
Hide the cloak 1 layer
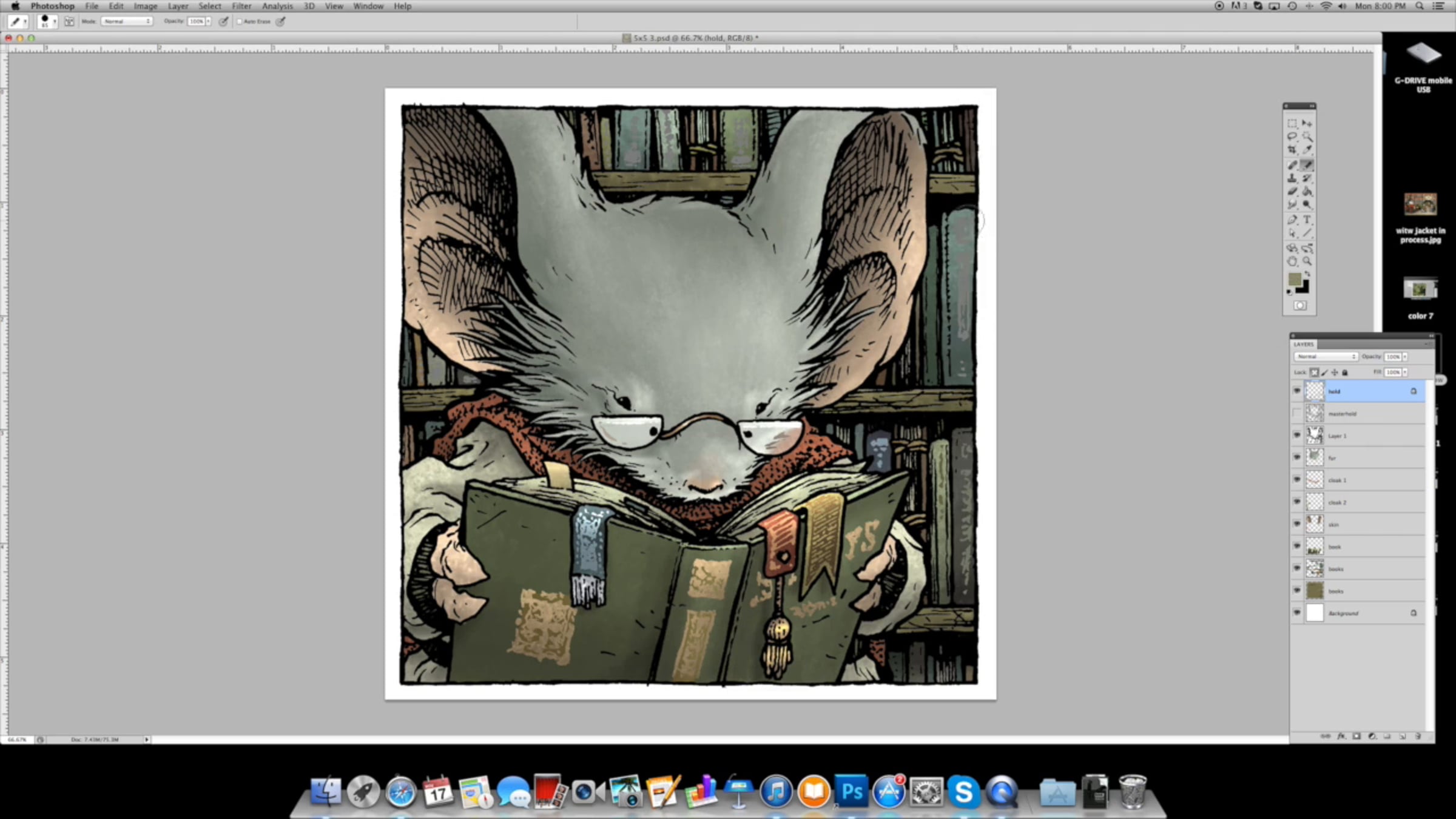point(1297,480)
